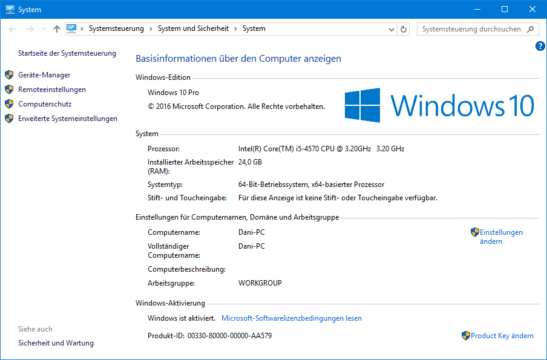The width and height of the screenshot is (547, 360).
Task: Click shield icon beside Product Key ändern
Action: (x=466, y=336)
